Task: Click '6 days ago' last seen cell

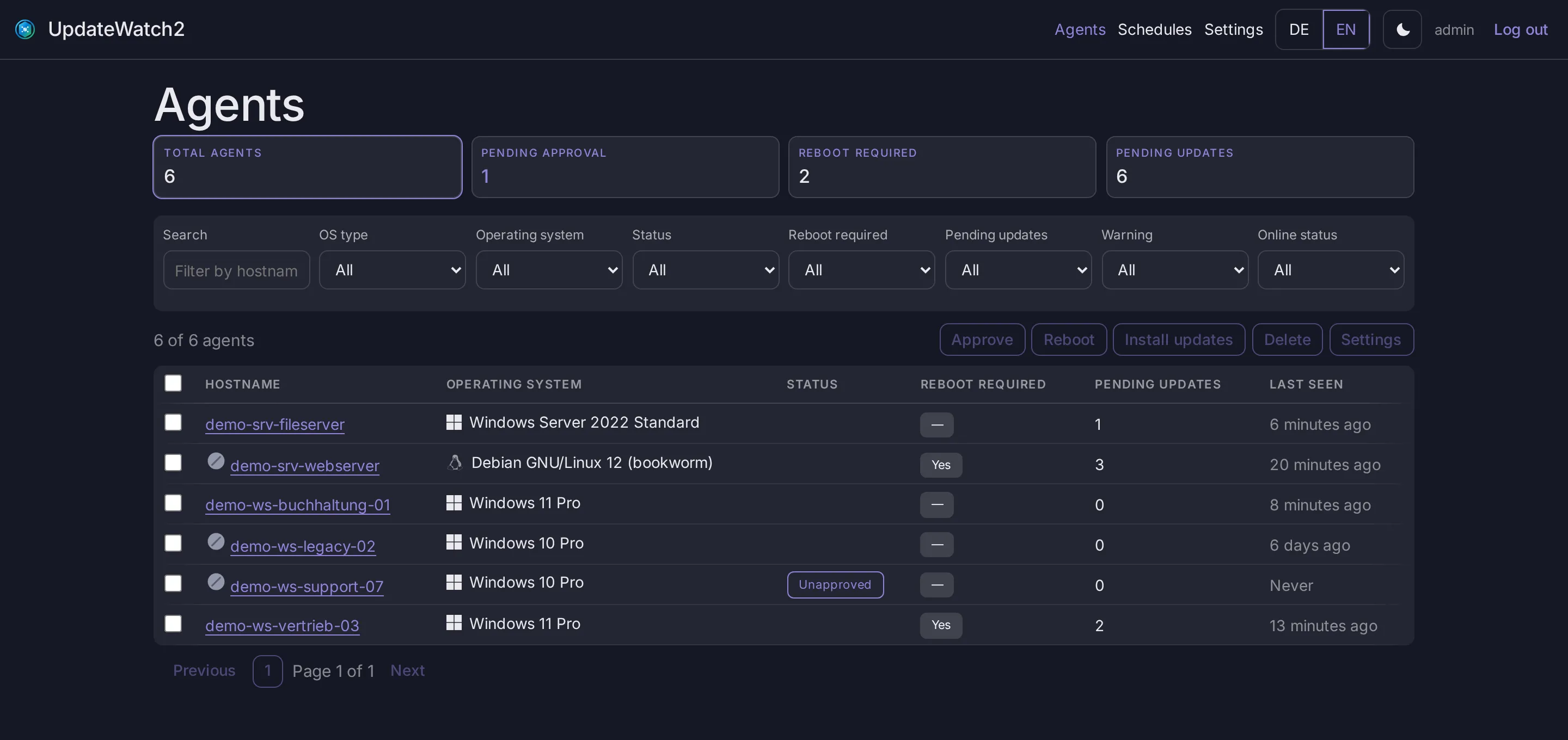Action: point(1310,545)
